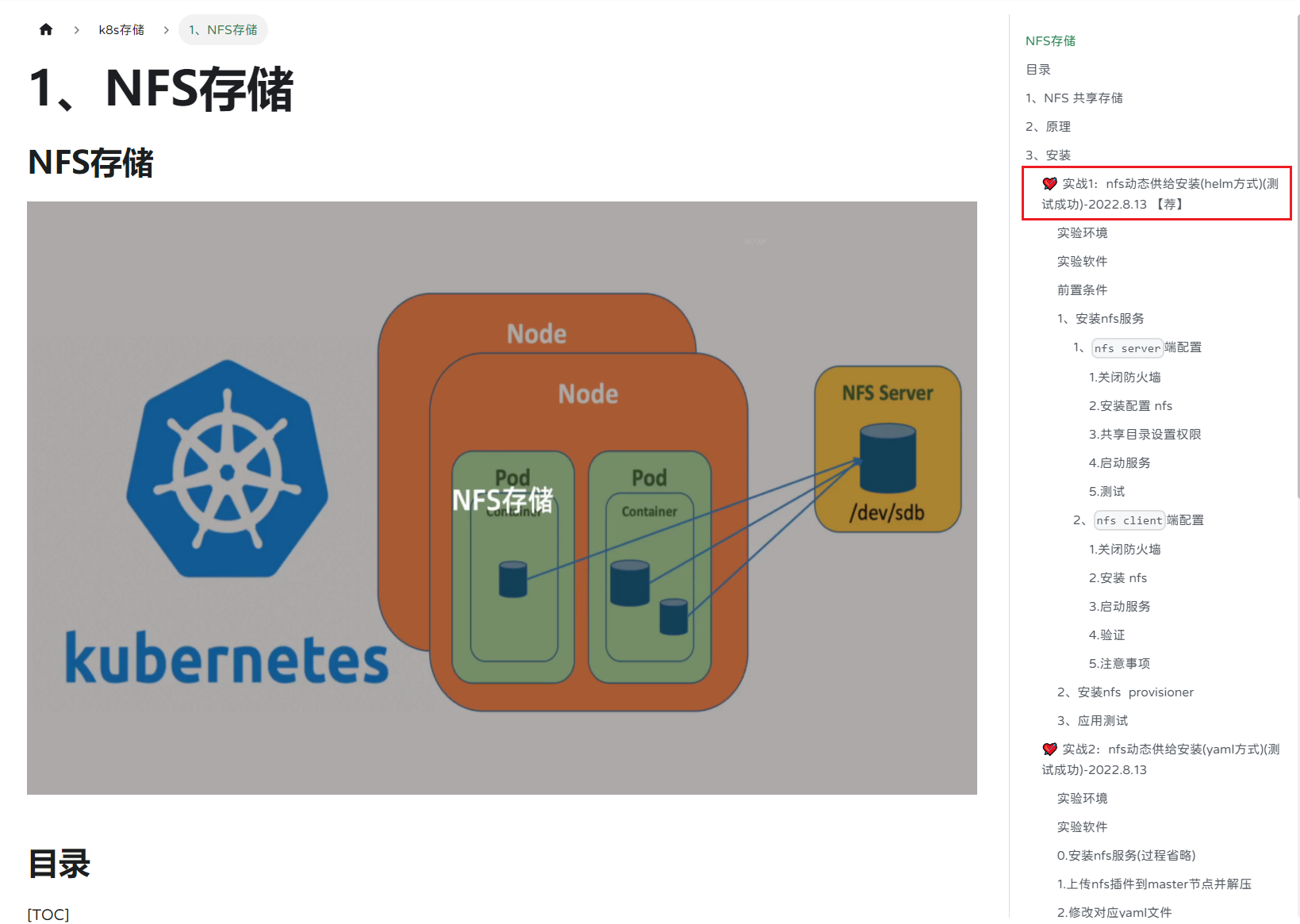
Task: Select 1.关闭防火墙 under nfs client端配置
Action: [1125, 550]
